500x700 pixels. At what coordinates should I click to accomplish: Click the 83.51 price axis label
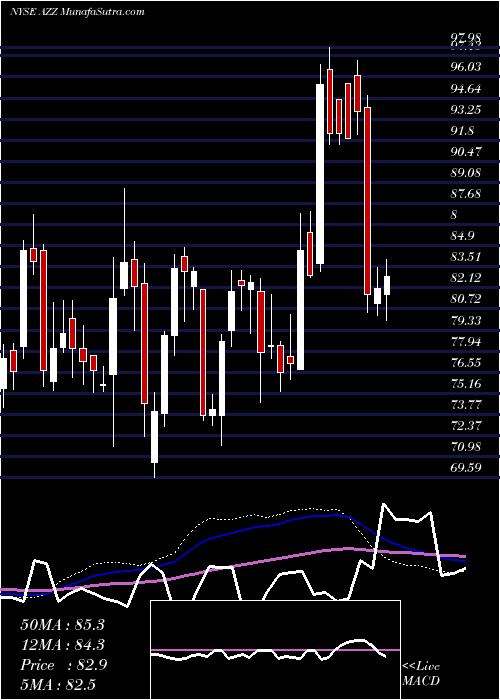pos(466,257)
